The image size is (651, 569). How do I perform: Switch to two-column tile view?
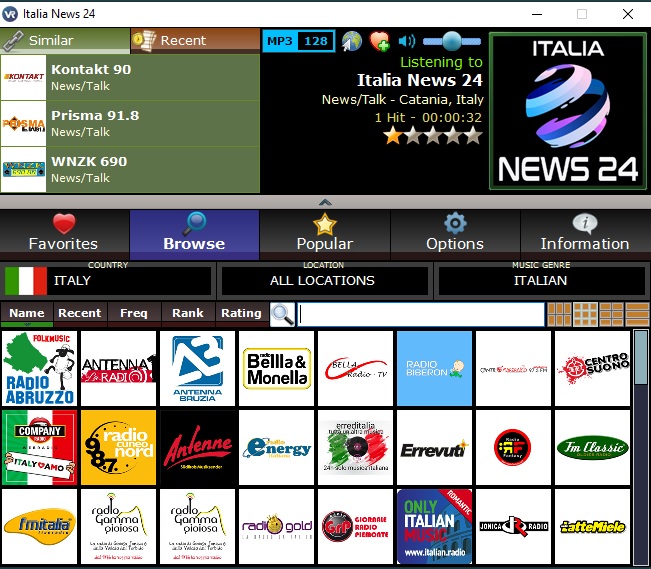[x=611, y=314]
